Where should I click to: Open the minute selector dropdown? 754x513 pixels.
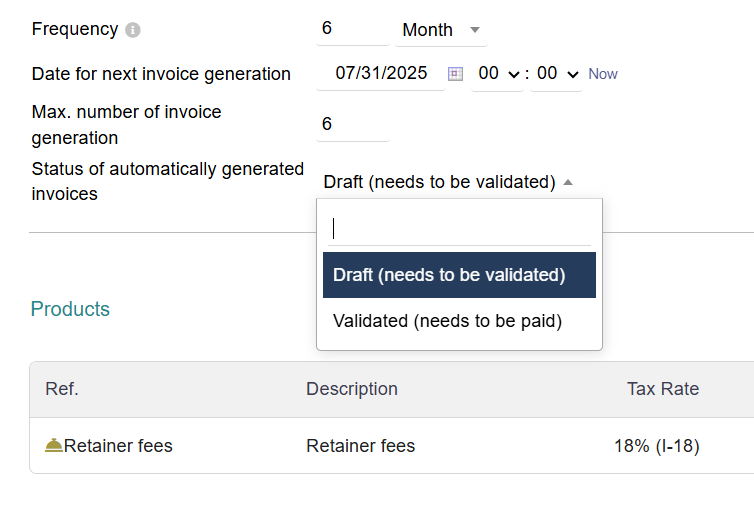pos(556,74)
